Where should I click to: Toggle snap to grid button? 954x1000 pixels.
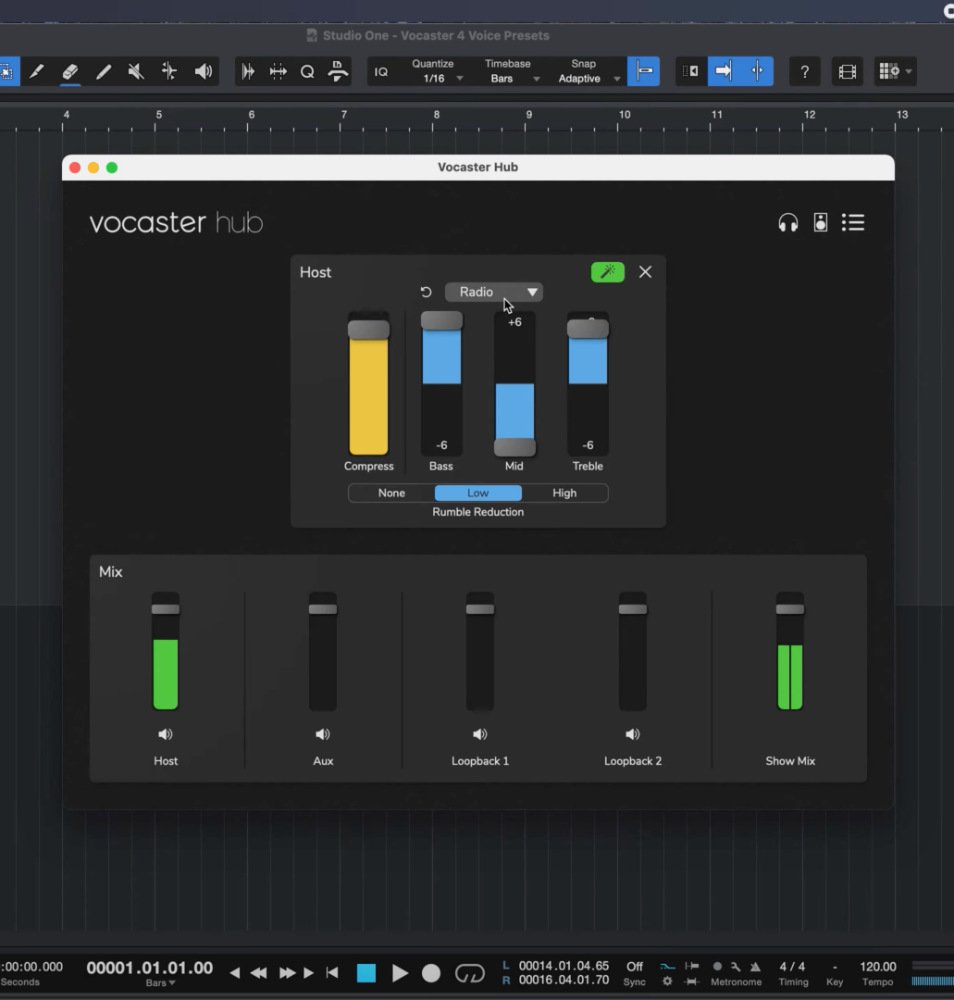coord(643,71)
